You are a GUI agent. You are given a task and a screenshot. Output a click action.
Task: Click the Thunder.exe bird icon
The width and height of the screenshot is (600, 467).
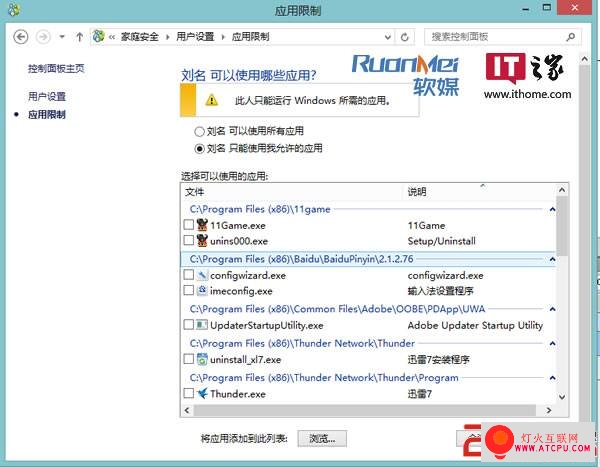202,394
